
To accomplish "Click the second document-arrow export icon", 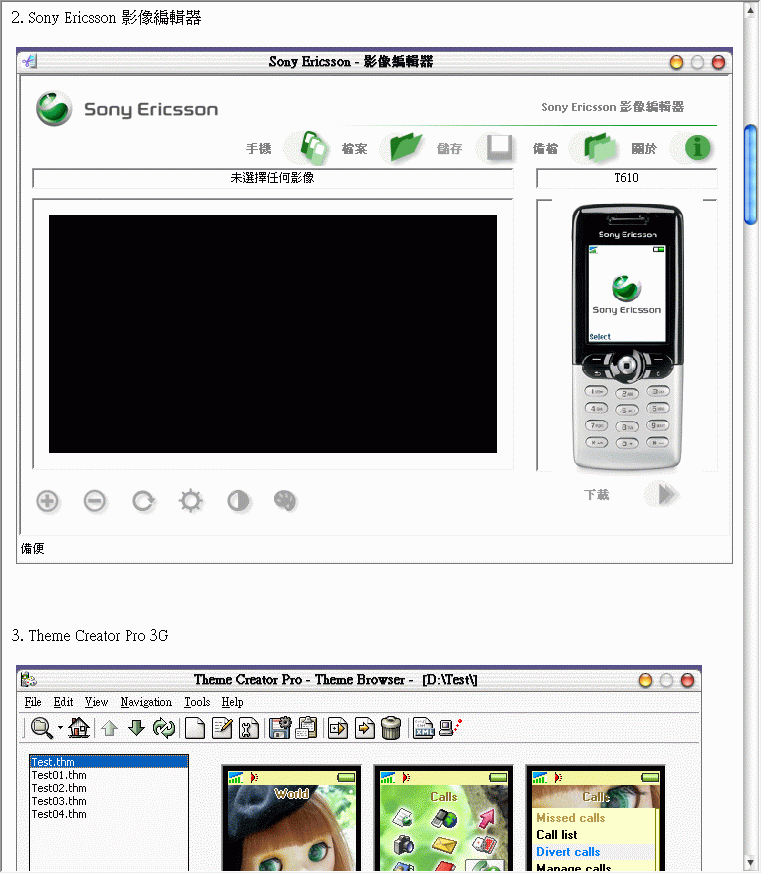I will coord(365,728).
